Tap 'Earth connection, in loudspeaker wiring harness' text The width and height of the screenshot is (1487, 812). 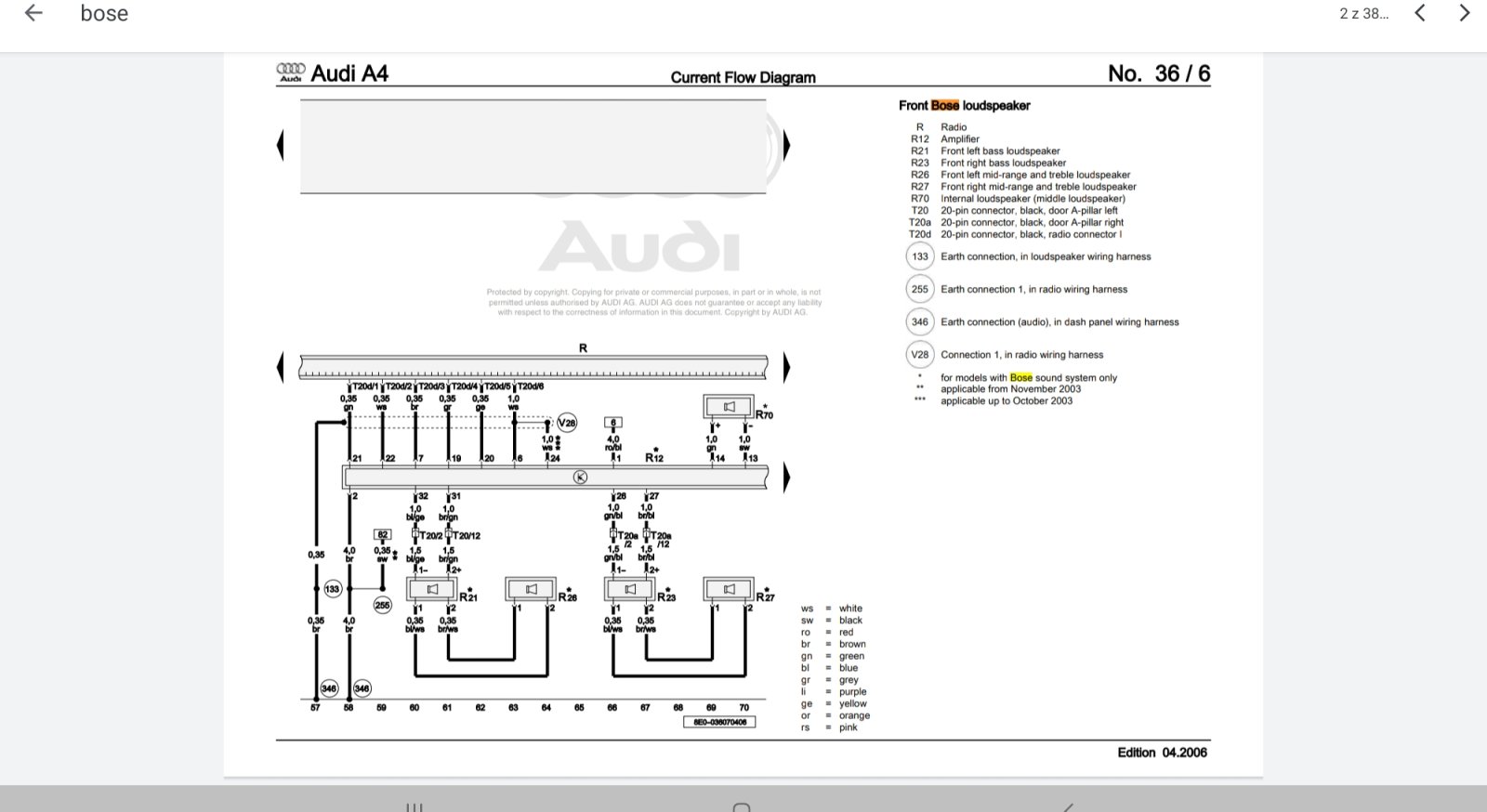click(x=1046, y=256)
